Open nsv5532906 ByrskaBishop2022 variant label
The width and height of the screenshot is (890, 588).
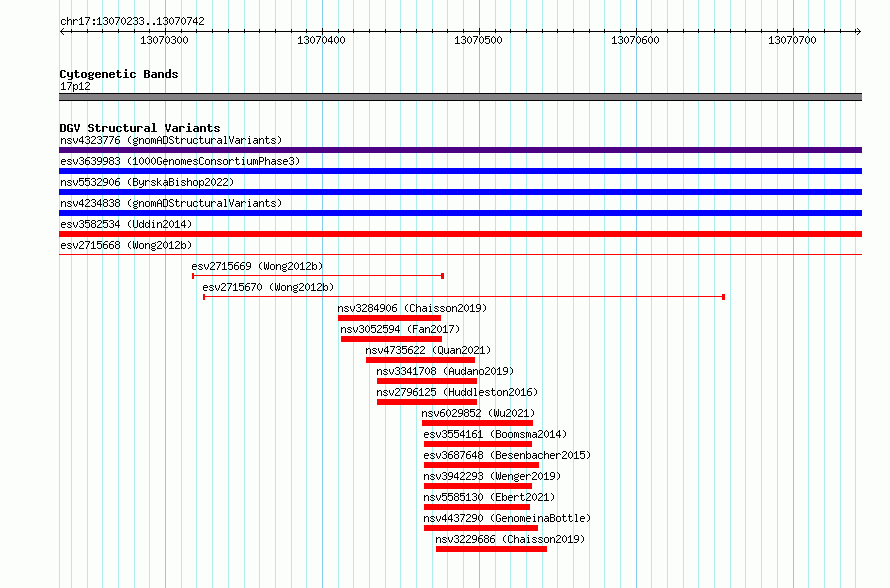click(147, 182)
